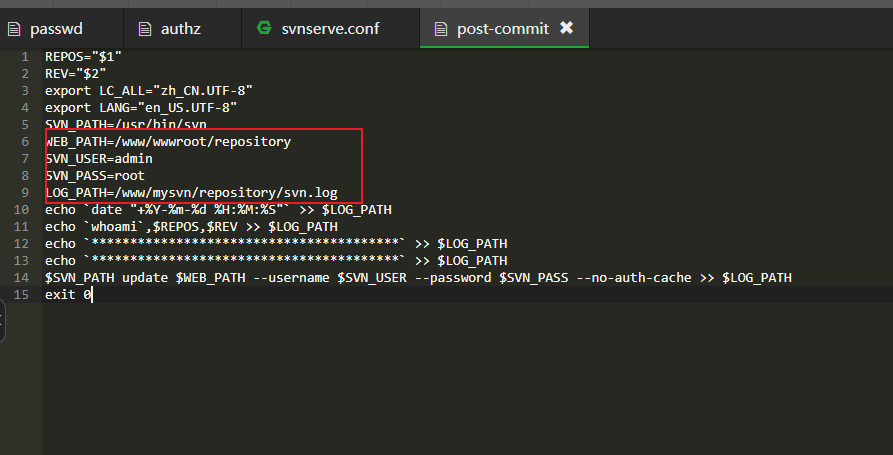Click the export LANG line of code
The height and width of the screenshot is (455, 893).
(x=140, y=108)
